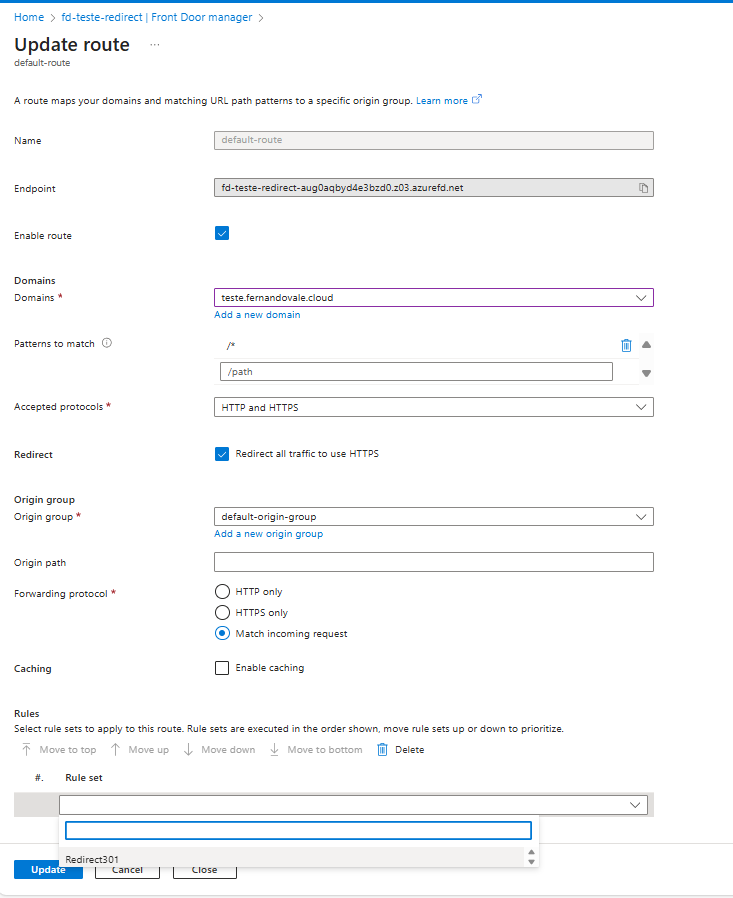The width and height of the screenshot is (733, 898).
Task: Click the Close button
Action: pos(204,870)
